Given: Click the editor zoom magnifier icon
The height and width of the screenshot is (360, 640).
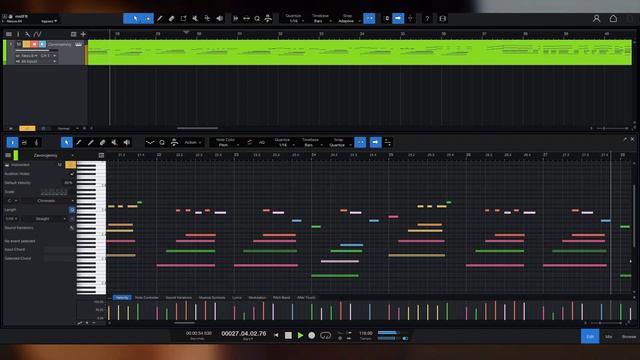Looking at the screenshot, I should (162, 142).
